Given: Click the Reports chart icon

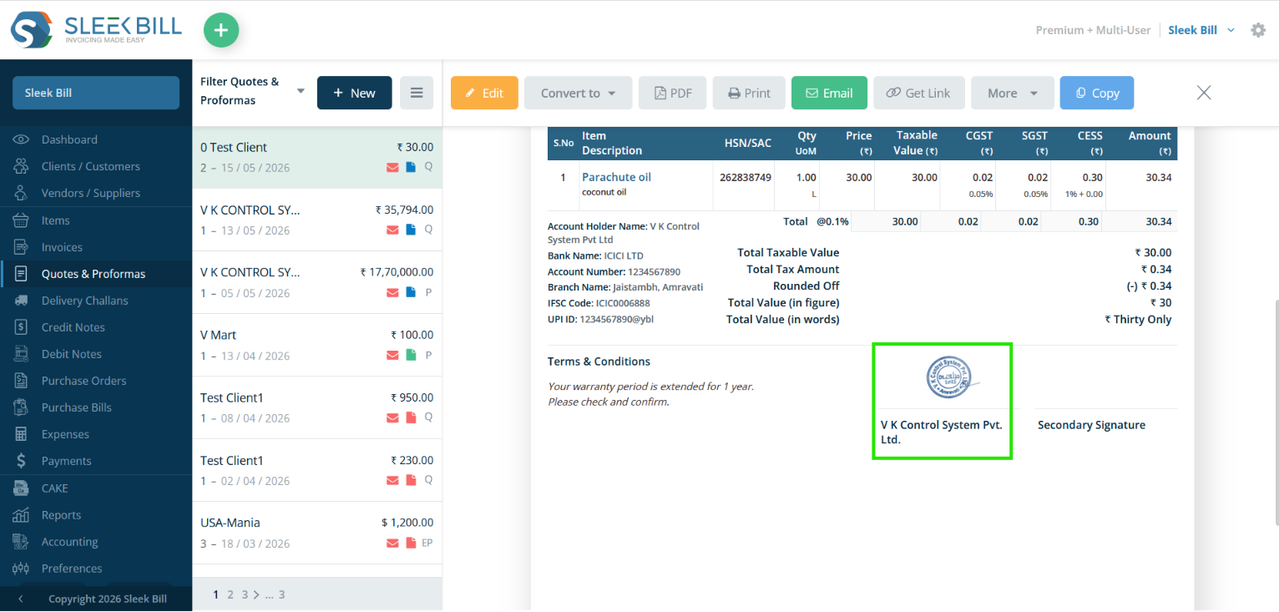Looking at the screenshot, I should [21, 515].
